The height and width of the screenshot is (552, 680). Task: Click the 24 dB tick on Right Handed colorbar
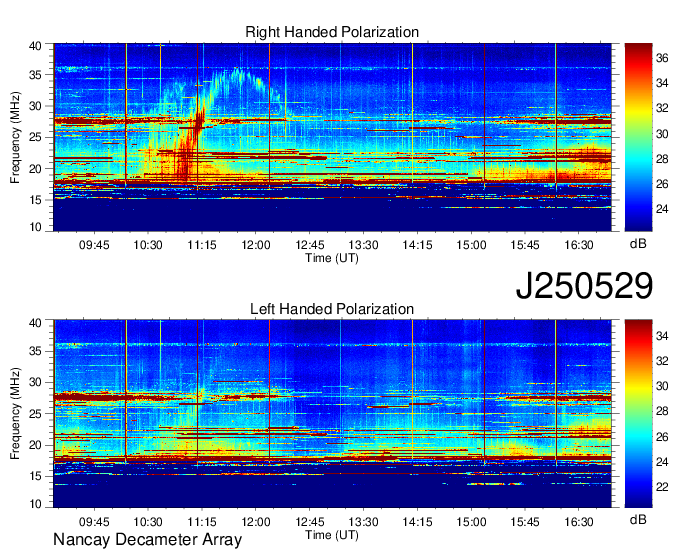[662, 209]
